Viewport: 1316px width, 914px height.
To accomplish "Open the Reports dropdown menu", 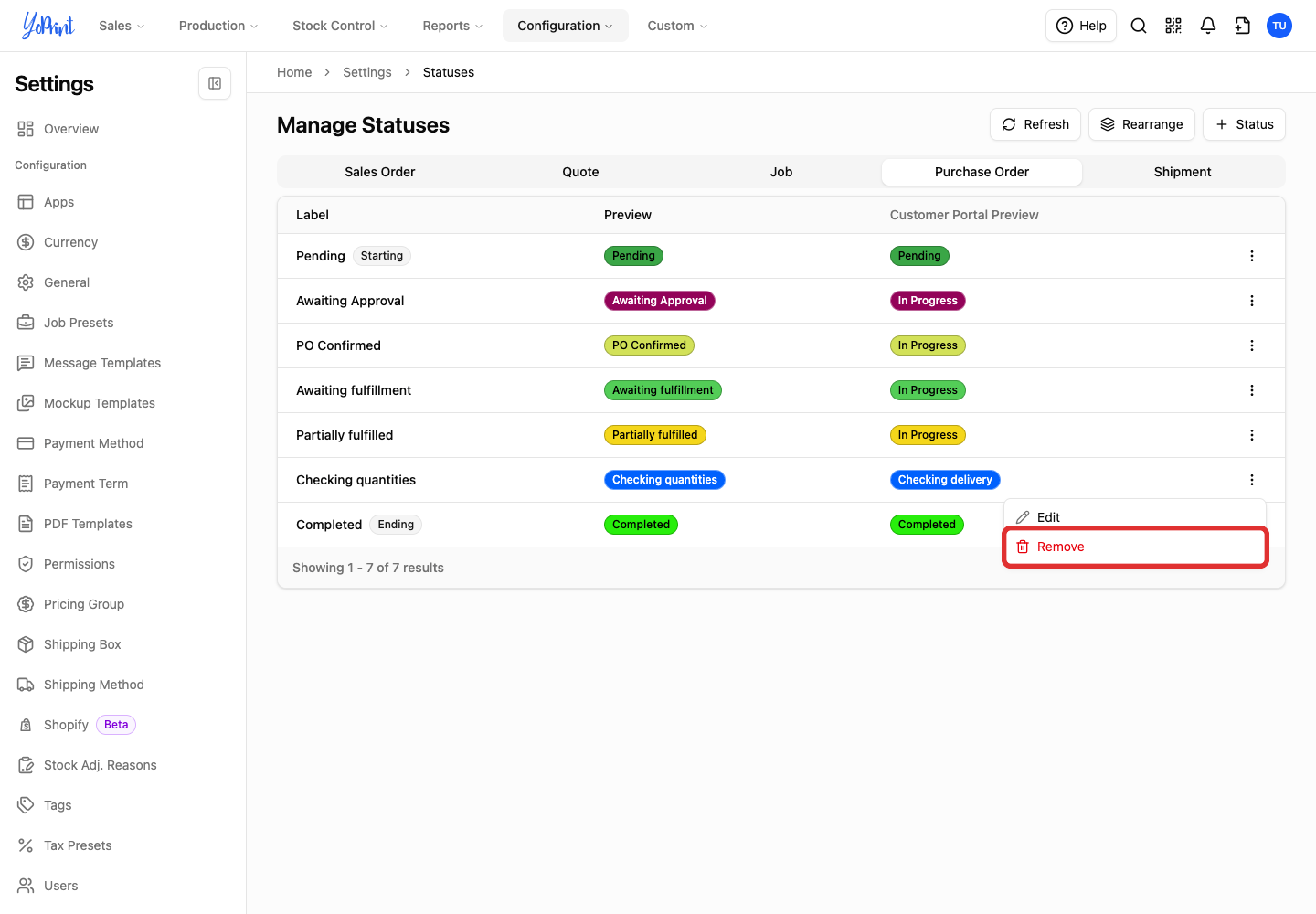I will [x=452, y=26].
